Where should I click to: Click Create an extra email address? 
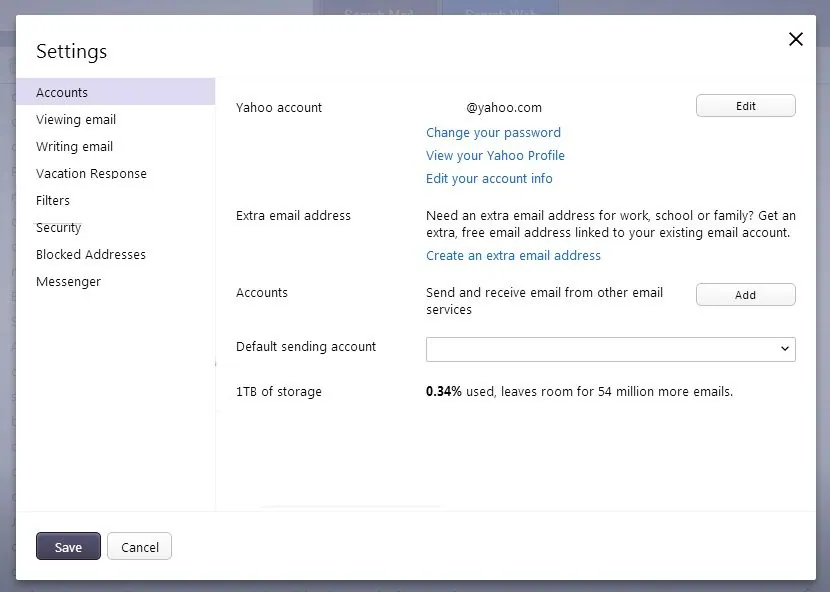[513, 255]
